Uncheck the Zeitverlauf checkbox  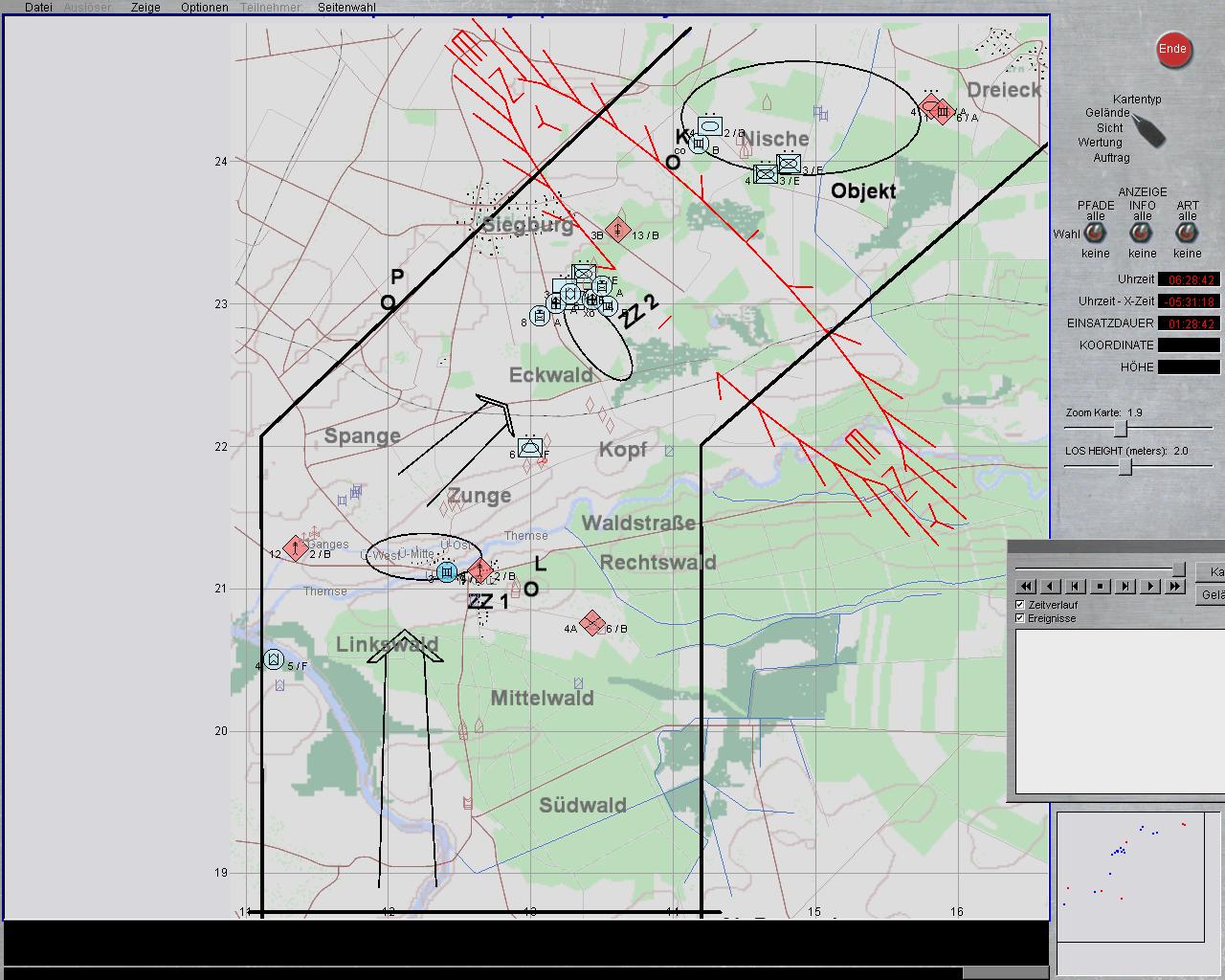pos(1020,605)
